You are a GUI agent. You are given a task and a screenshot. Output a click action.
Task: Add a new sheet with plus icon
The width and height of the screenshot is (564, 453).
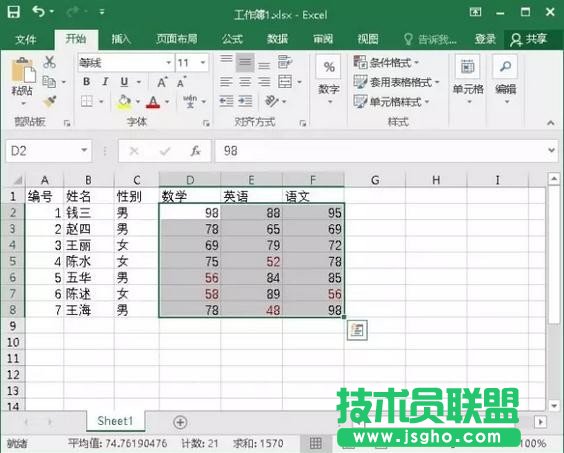[180, 422]
